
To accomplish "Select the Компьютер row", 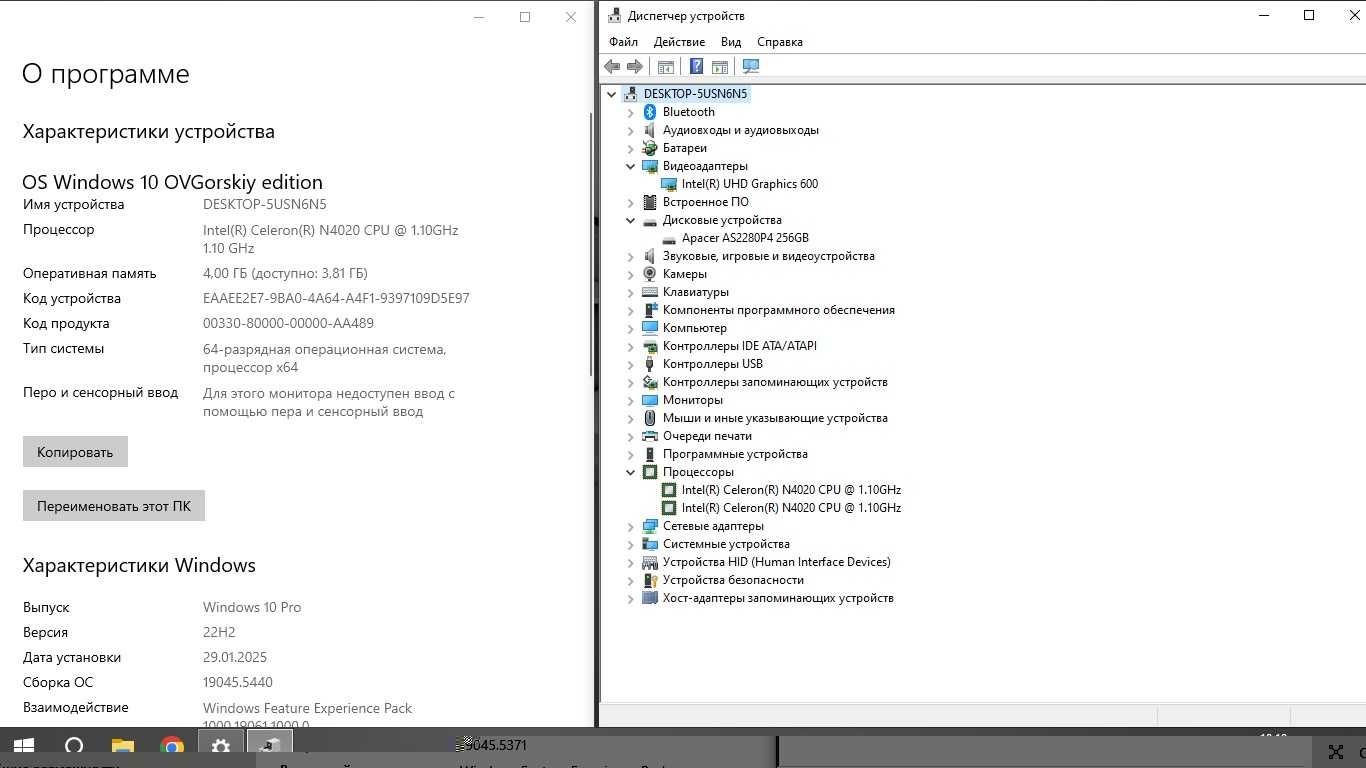I will coord(695,328).
